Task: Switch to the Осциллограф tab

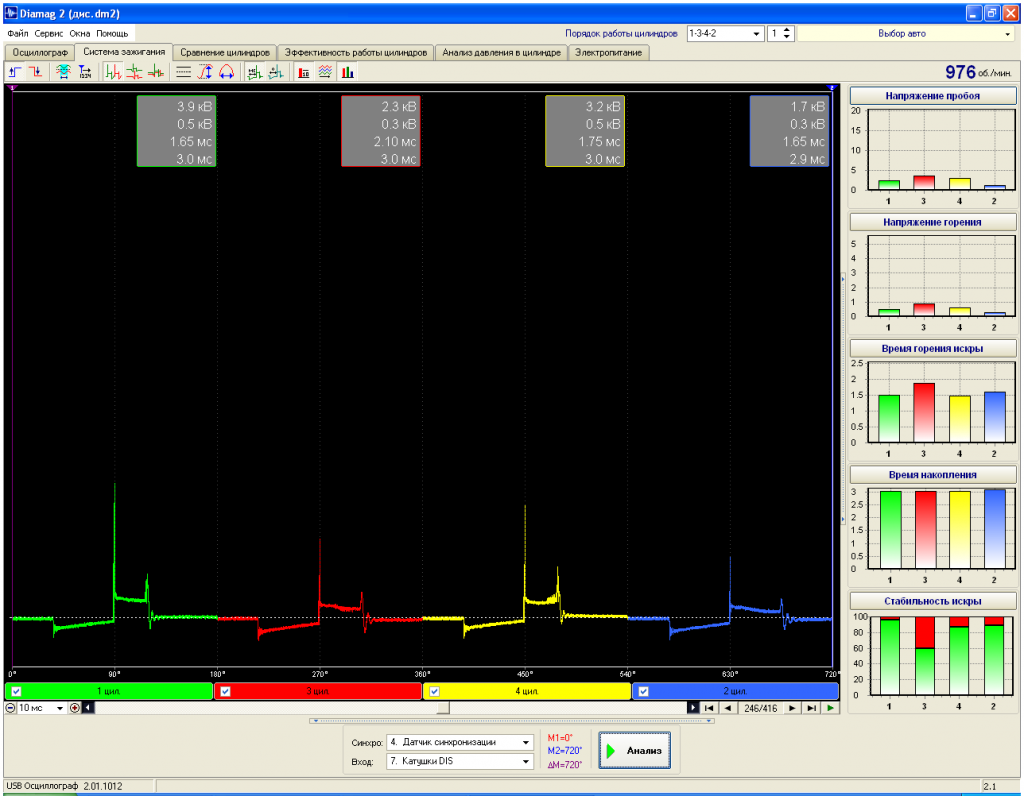Action: [x=40, y=53]
